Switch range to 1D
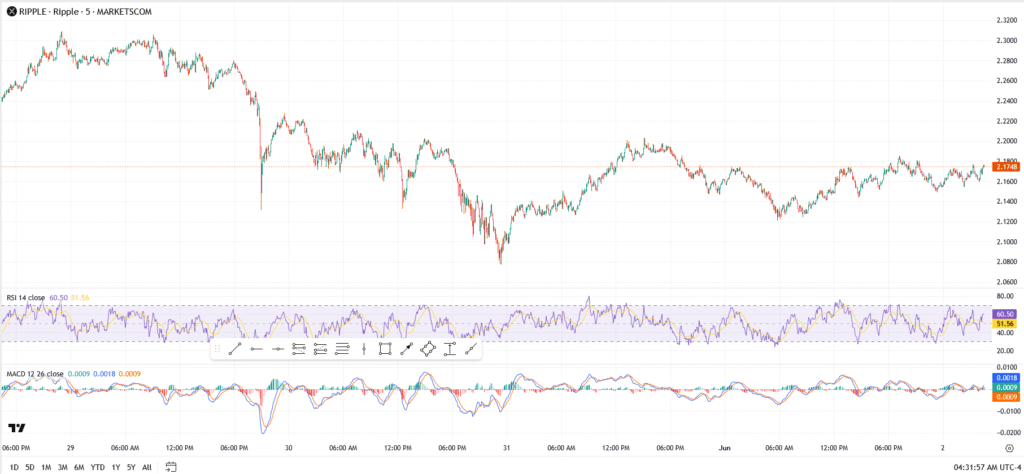The image size is (1024, 474). pyautogui.click(x=14, y=466)
